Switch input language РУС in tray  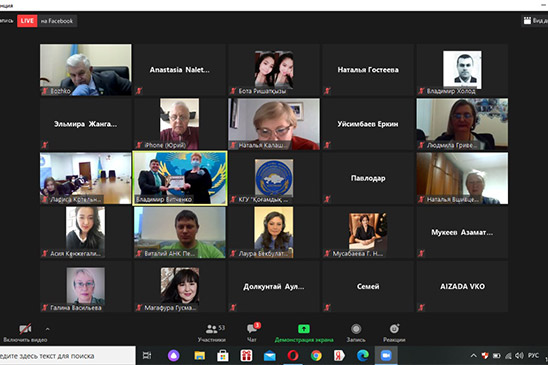(533, 356)
